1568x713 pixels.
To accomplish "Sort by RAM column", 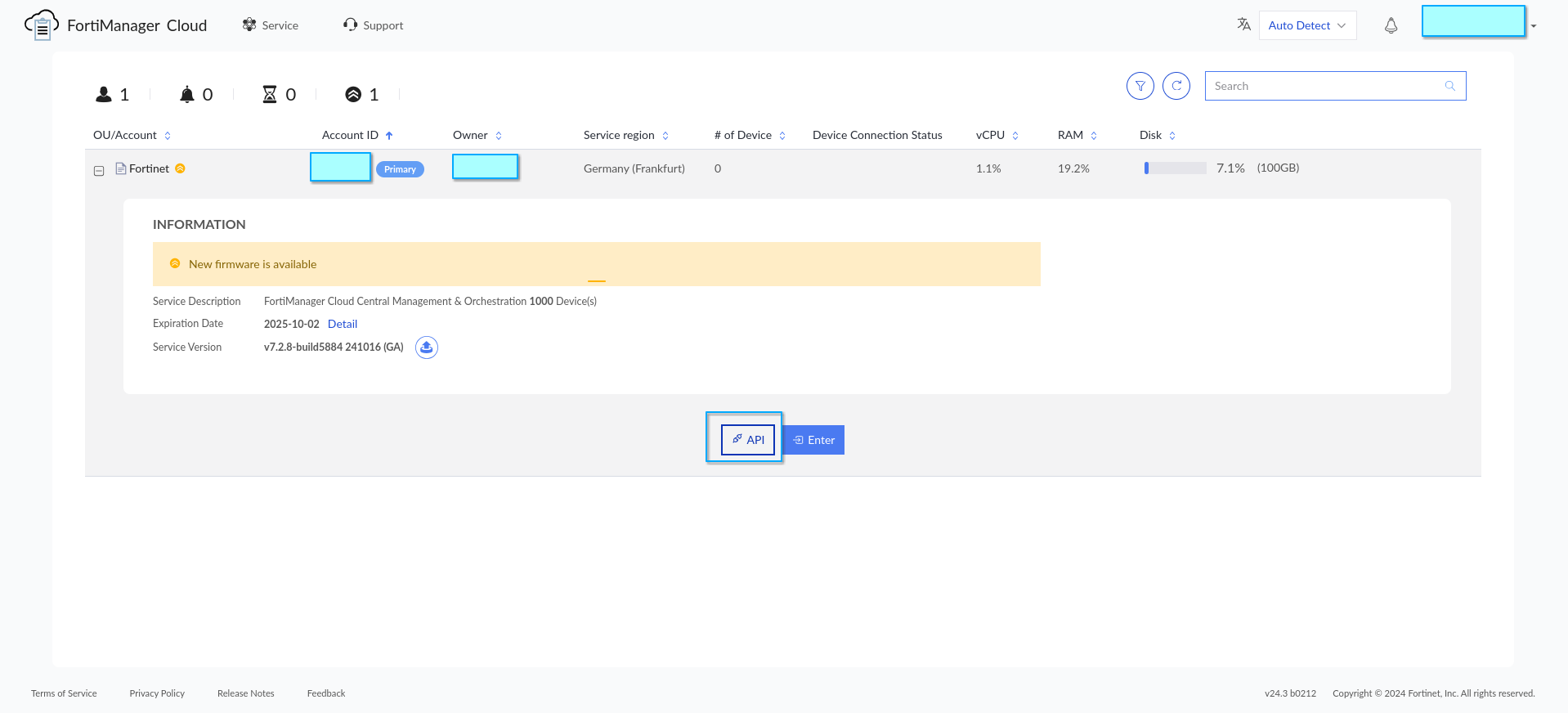I will pos(1094,136).
